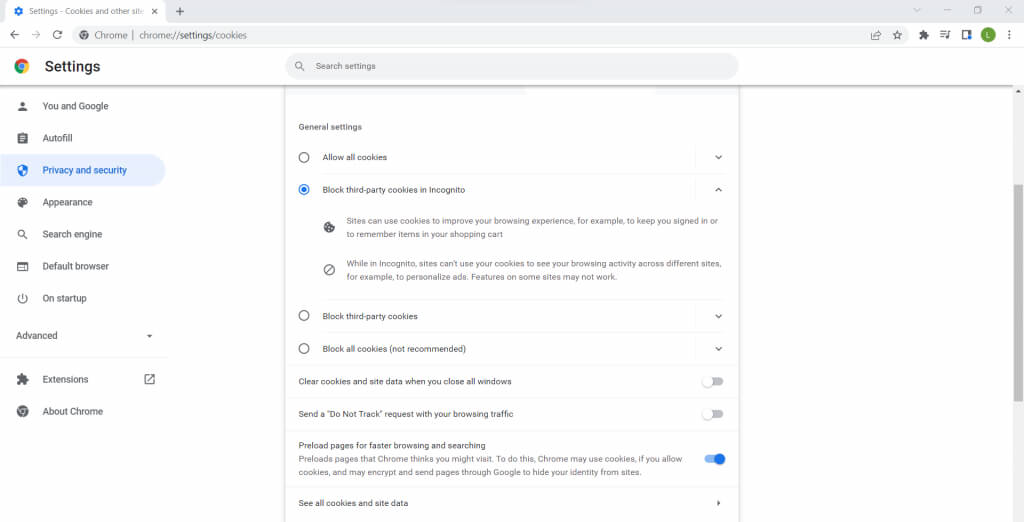This screenshot has width=1024, height=522.
Task: Toggle the Do Not Track request switch
Action: pyautogui.click(x=712, y=414)
